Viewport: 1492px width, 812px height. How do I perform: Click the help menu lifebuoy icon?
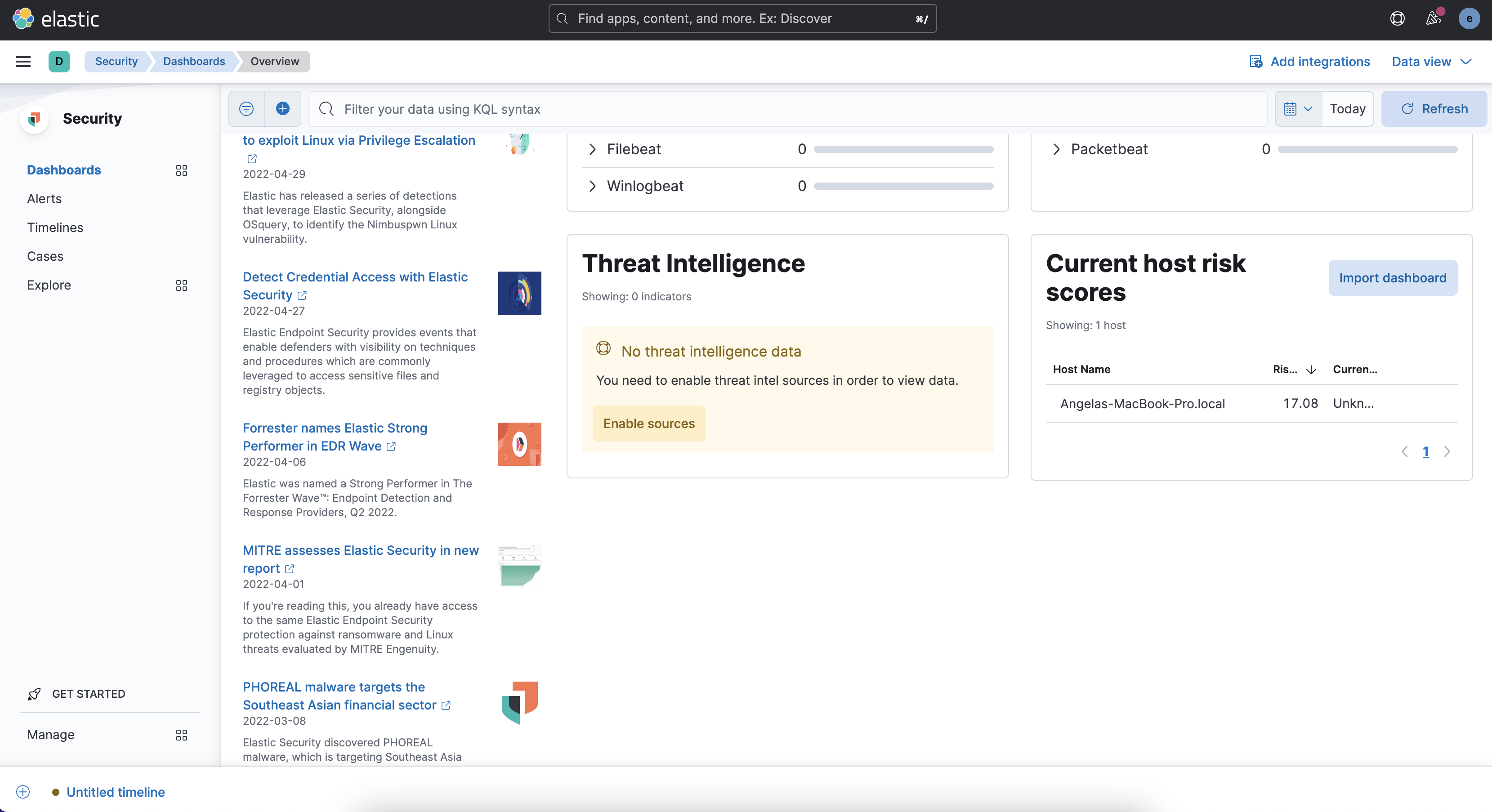click(x=1397, y=18)
